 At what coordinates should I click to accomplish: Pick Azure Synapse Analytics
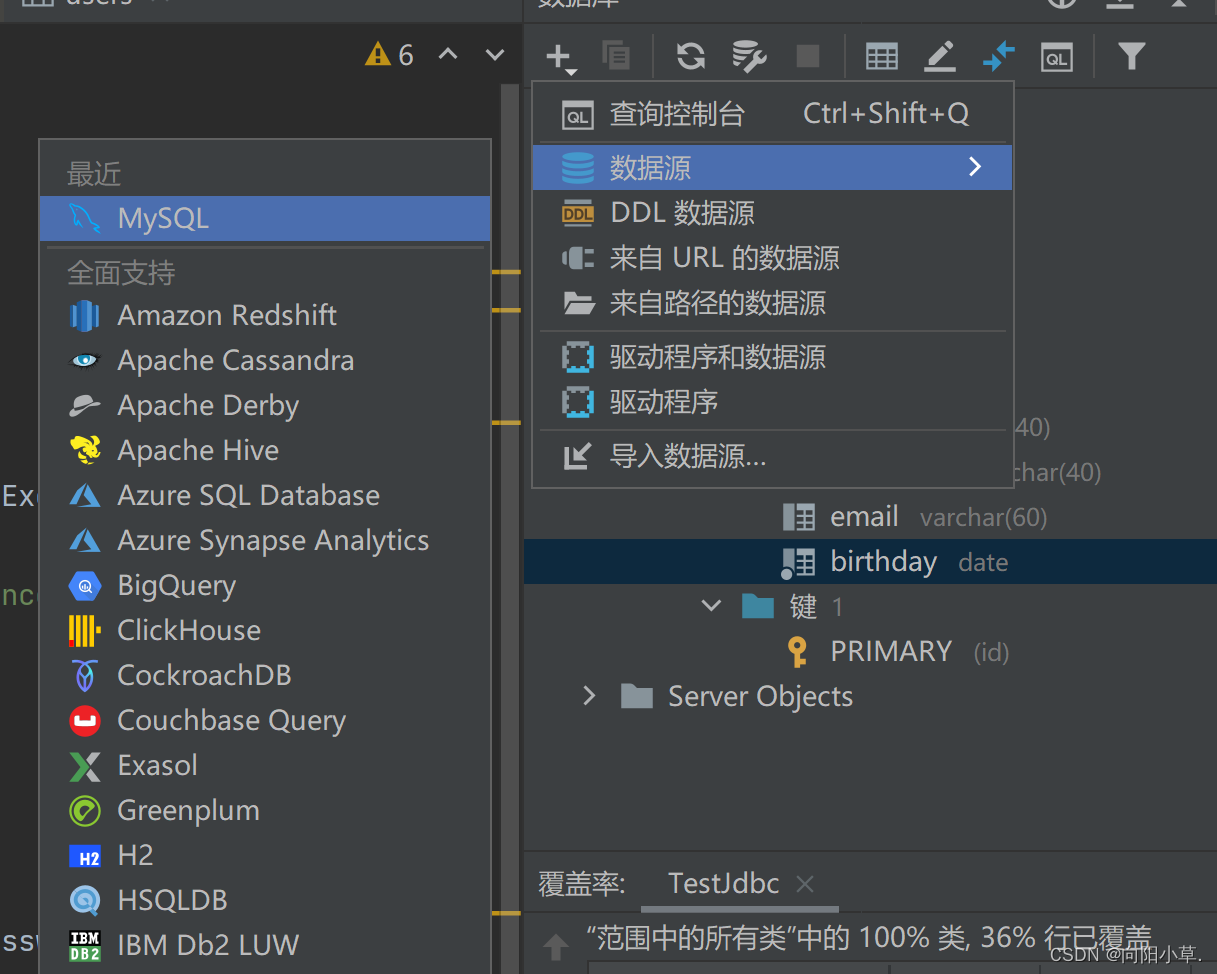265,540
